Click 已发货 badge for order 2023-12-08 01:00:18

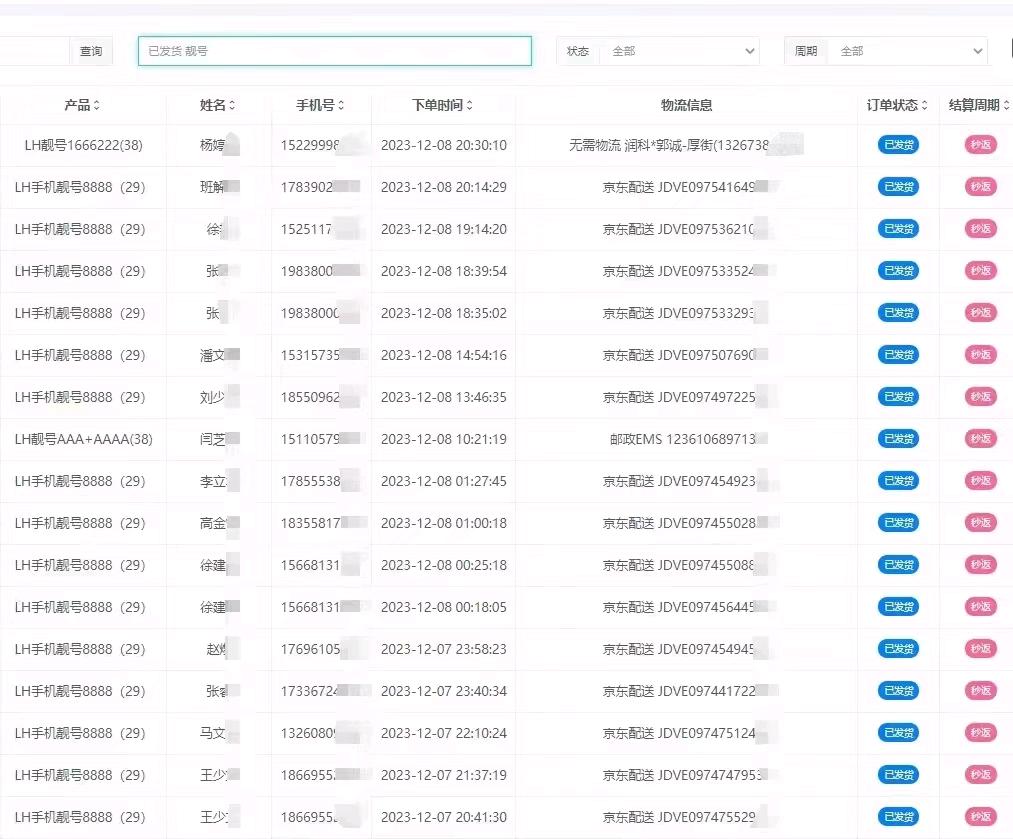(898, 523)
